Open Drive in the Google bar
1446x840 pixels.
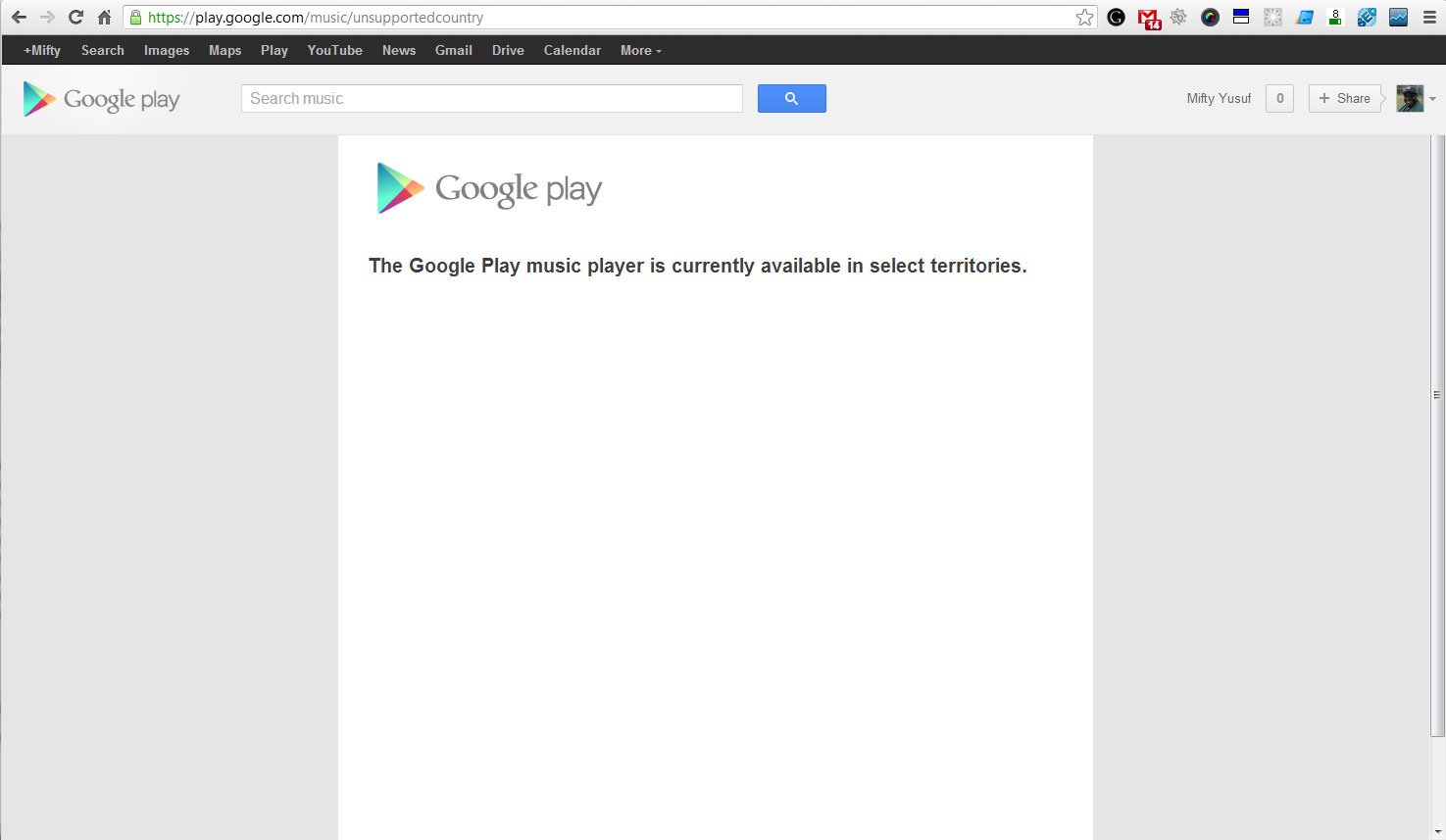[508, 50]
